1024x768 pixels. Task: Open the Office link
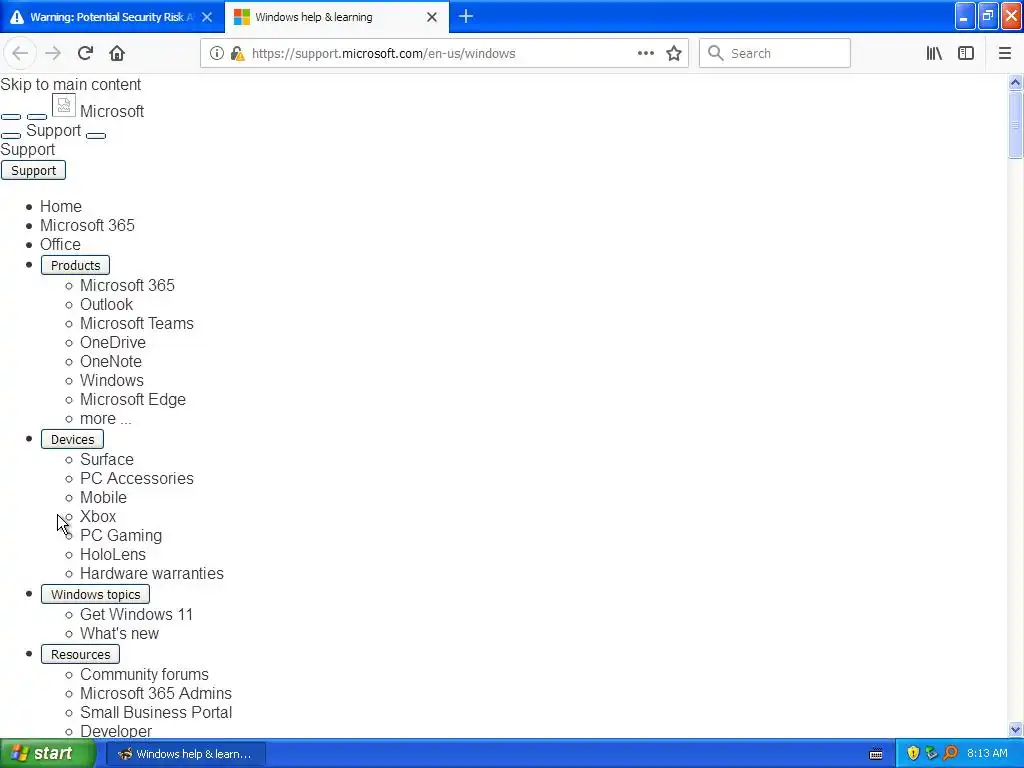(60, 244)
